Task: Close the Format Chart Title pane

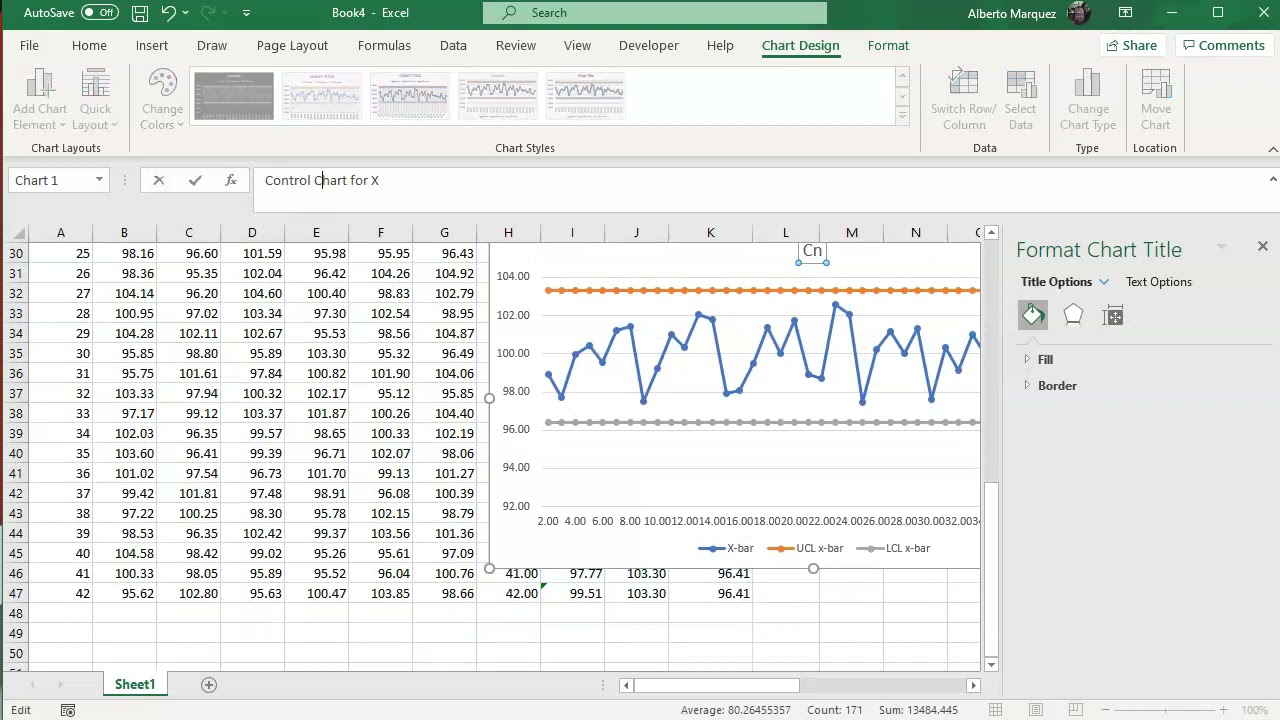Action: tap(1262, 246)
